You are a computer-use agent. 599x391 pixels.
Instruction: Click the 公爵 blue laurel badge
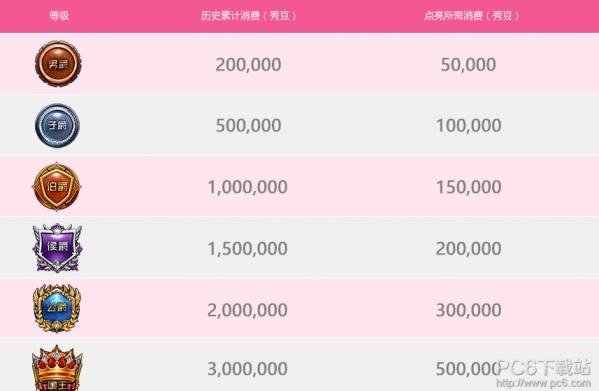[57, 308]
